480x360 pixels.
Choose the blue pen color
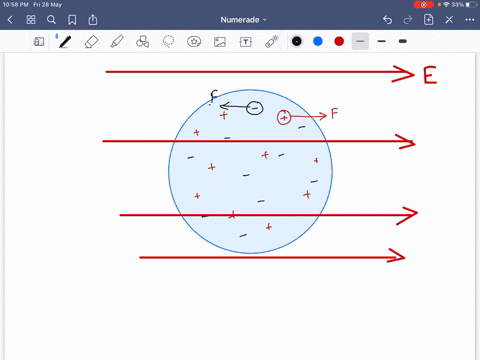[318, 41]
